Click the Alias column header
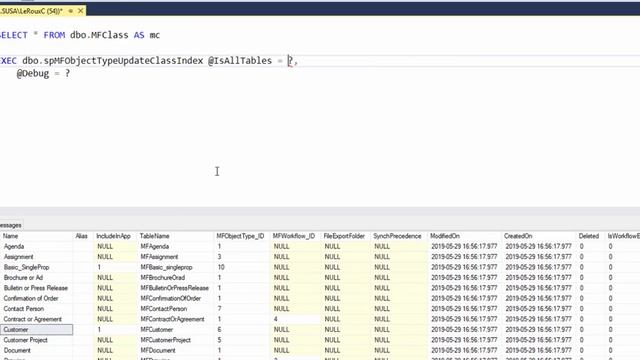This screenshot has width=640, height=360. point(82,236)
